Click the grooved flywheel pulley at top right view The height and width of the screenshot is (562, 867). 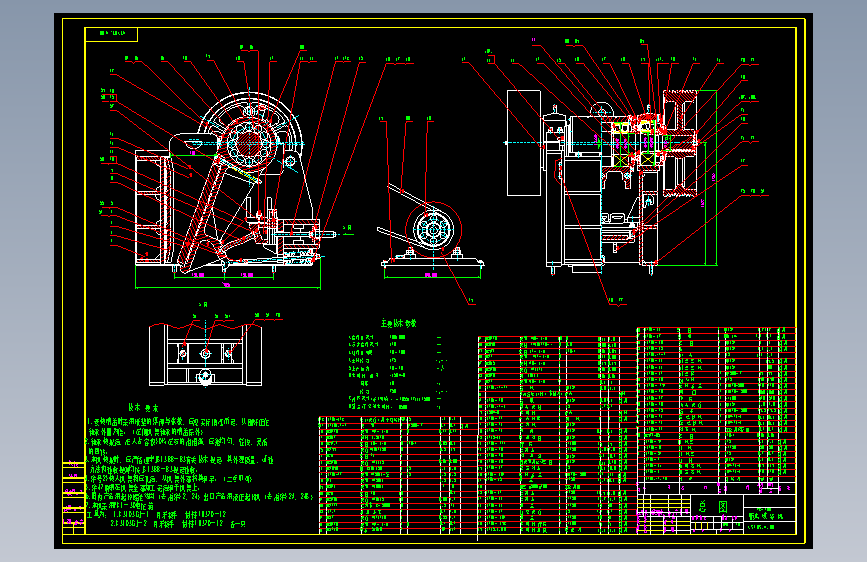[680, 143]
